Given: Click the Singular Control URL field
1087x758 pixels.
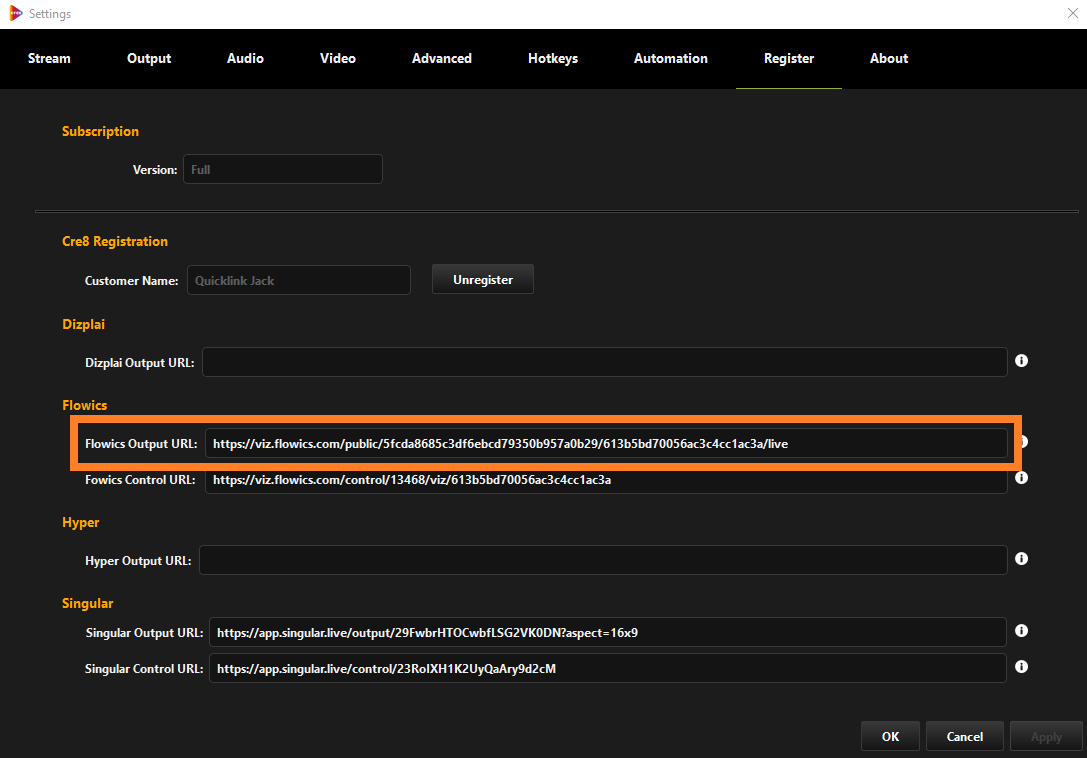Looking at the screenshot, I should coord(608,668).
